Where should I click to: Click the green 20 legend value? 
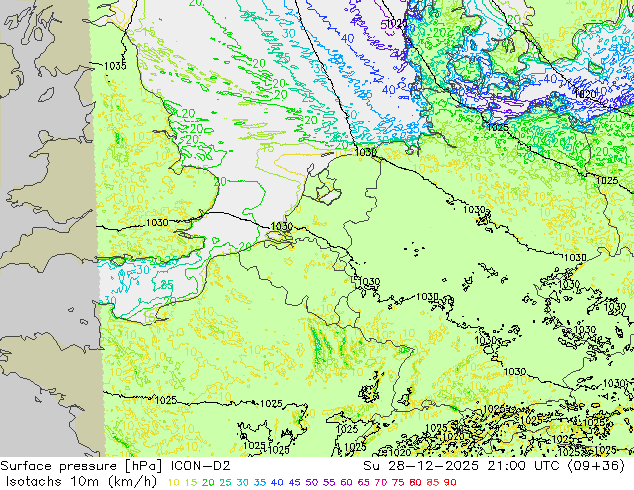click(208, 483)
